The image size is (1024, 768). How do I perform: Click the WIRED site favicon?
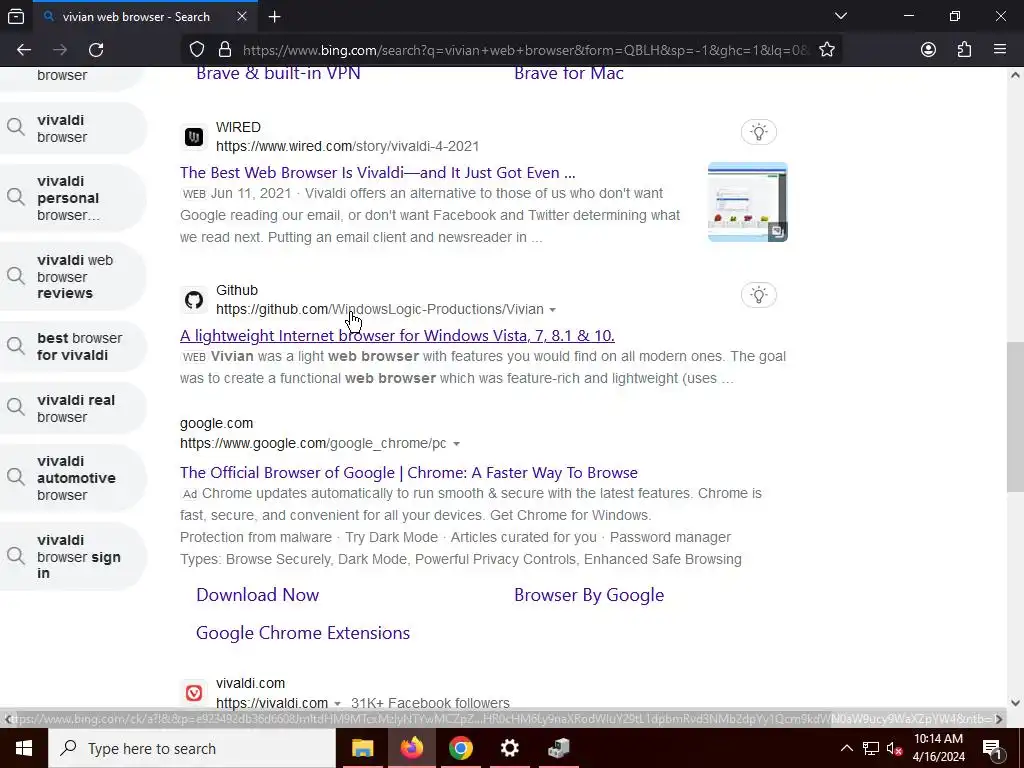(x=194, y=136)
